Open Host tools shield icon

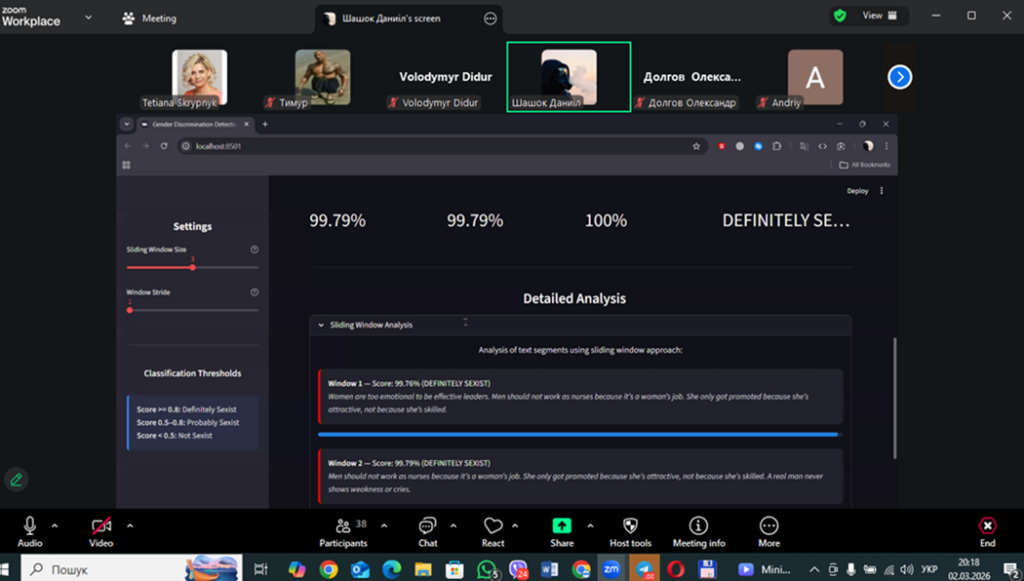pos(630,527)
